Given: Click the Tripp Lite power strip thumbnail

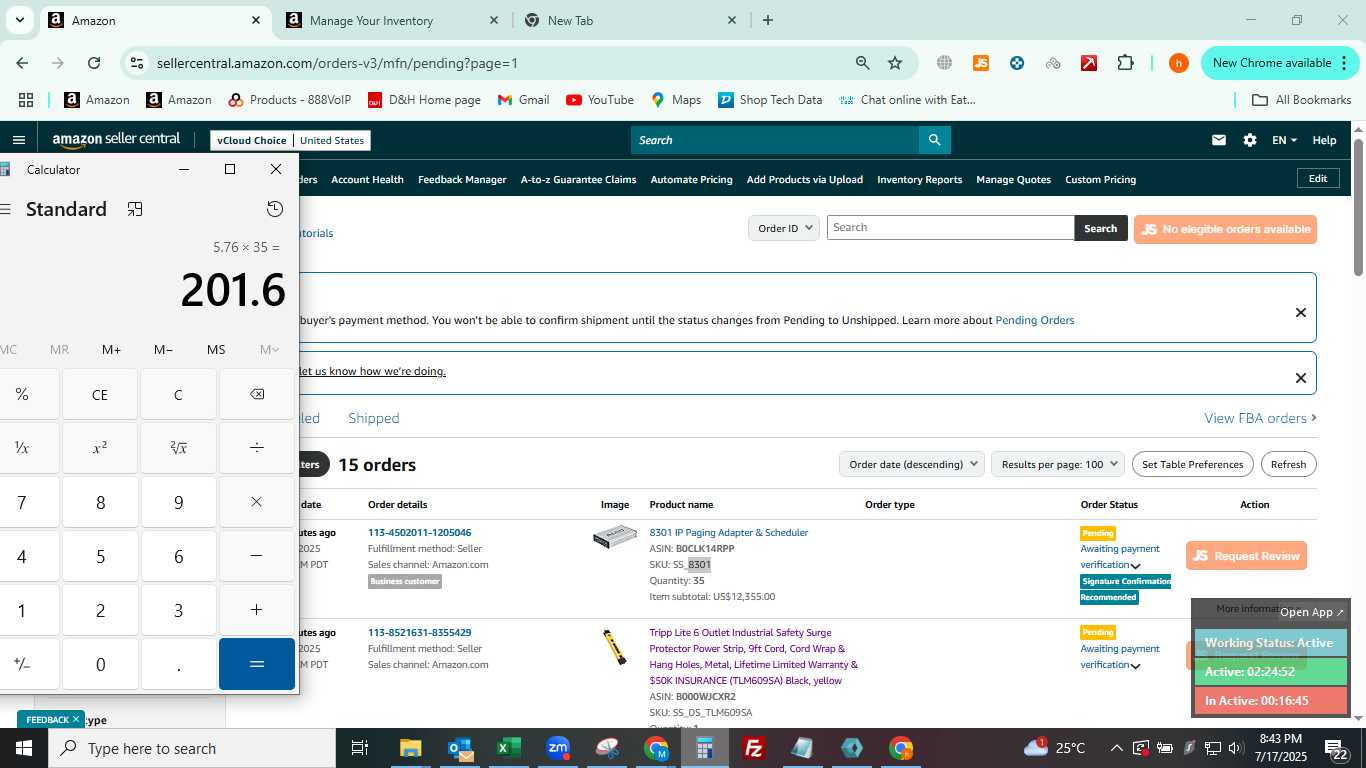Looking at the screenshot, I should [x=614, y=647].
